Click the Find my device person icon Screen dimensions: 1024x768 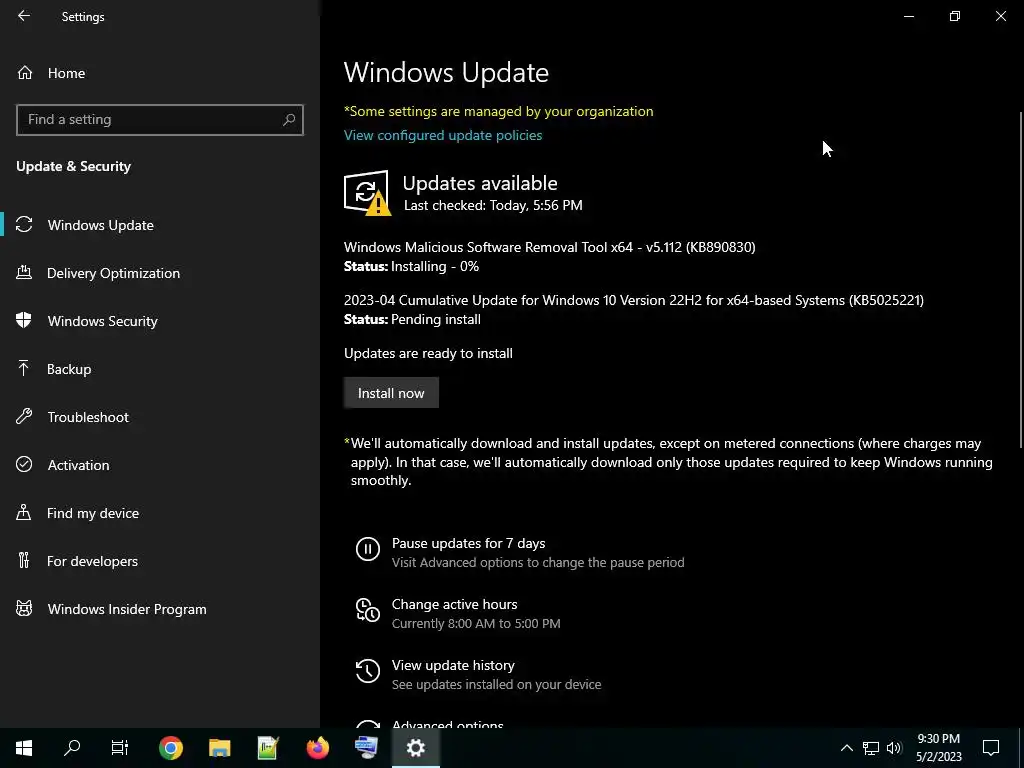pos(24,512)
